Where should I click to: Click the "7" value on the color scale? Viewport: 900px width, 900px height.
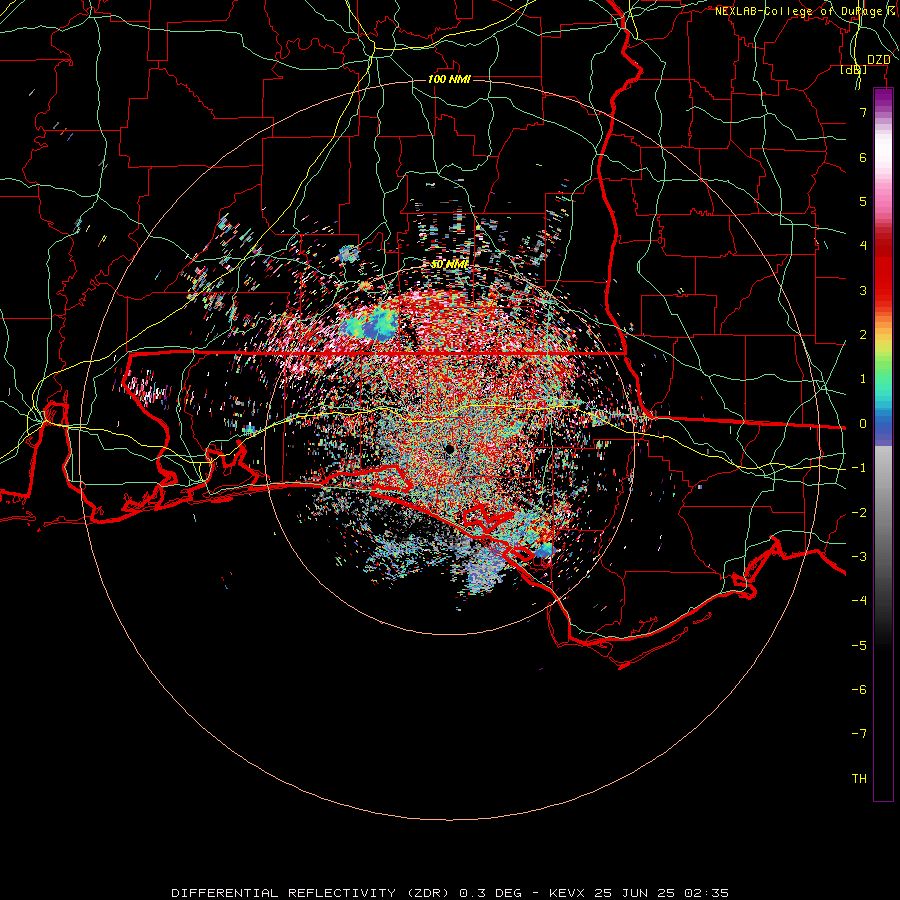coord(863,112)
